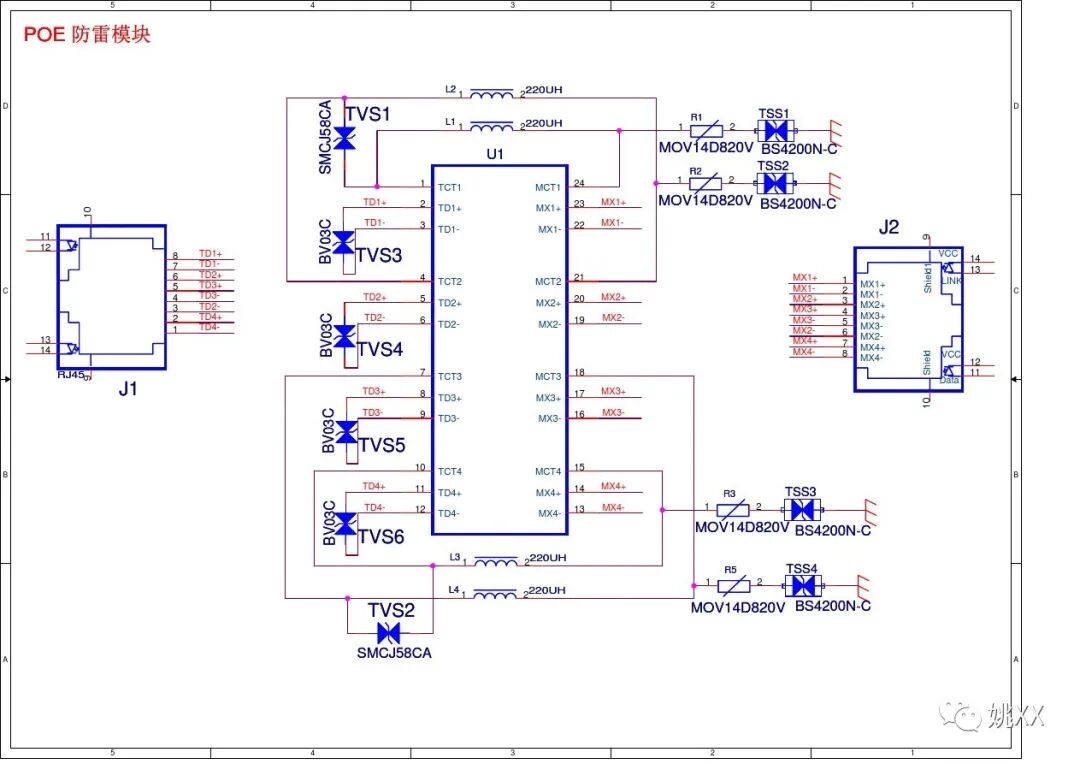
Task: Pick the R5 varistor symbol
Action: coord(734,586)
